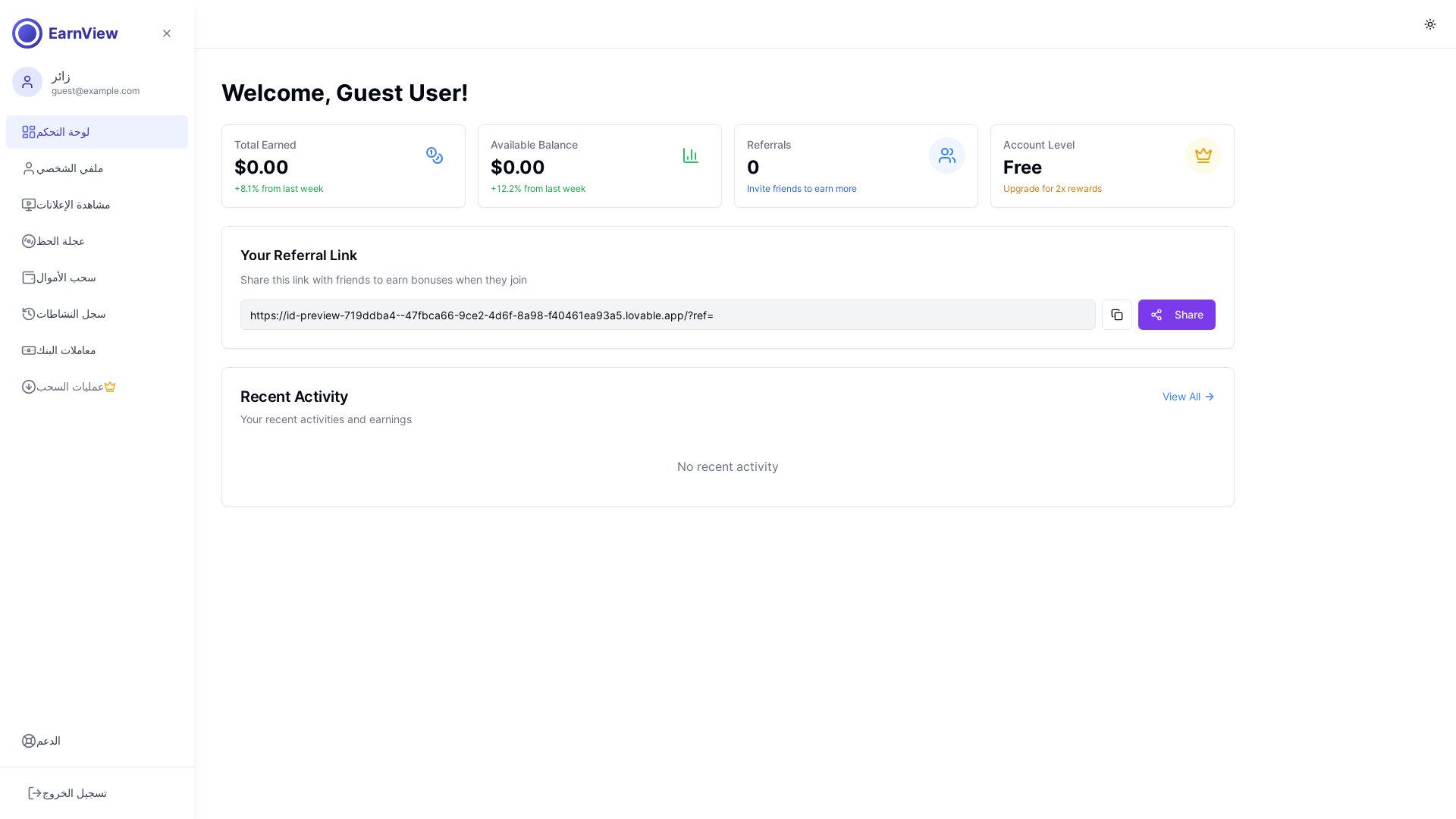The width and height of the screenshot is (1456, 819).
Task: Open the عجلة الحظ lucky wheel menu item
Action: (x=97, y=241)
